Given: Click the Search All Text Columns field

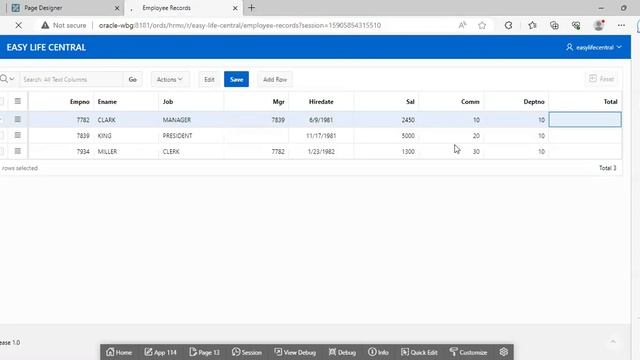Looking at the screenshot, I should [71, 79].
